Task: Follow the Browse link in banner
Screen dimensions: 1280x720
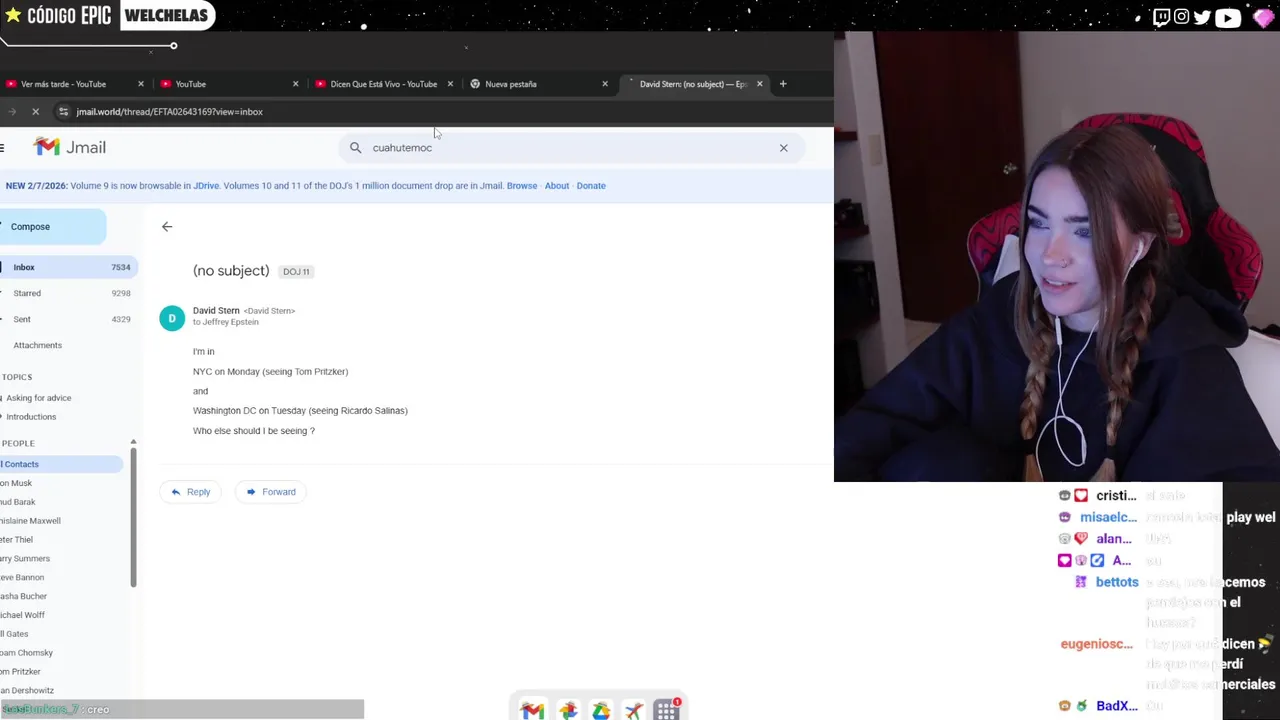Action: click(521, 186)
